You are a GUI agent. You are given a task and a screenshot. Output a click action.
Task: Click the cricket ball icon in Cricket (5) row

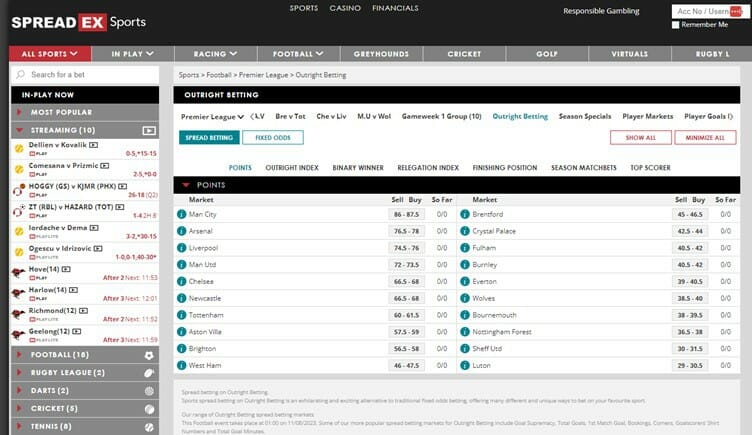149,409
